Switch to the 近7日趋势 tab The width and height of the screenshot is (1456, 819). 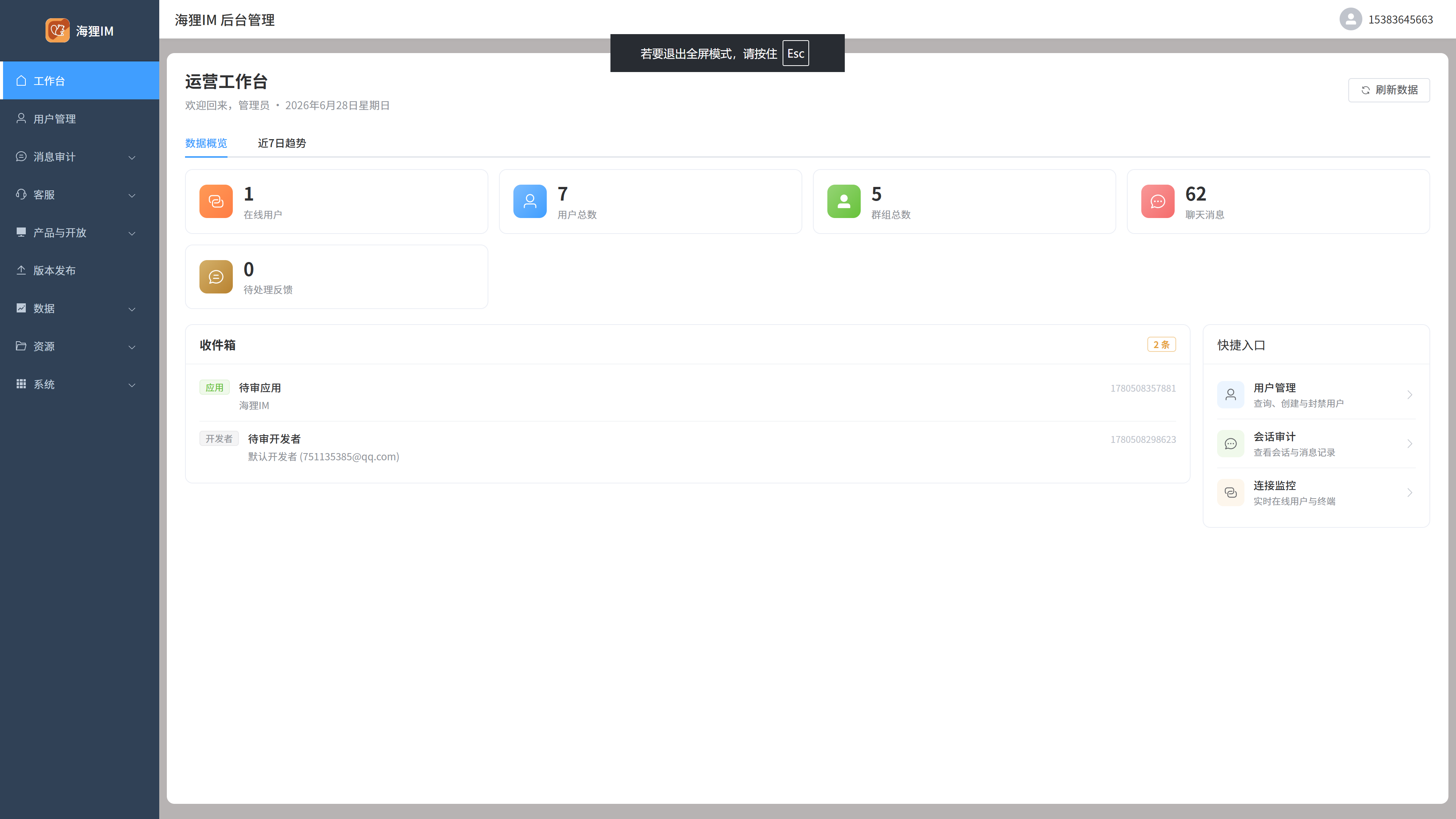(x=281, y=143)
